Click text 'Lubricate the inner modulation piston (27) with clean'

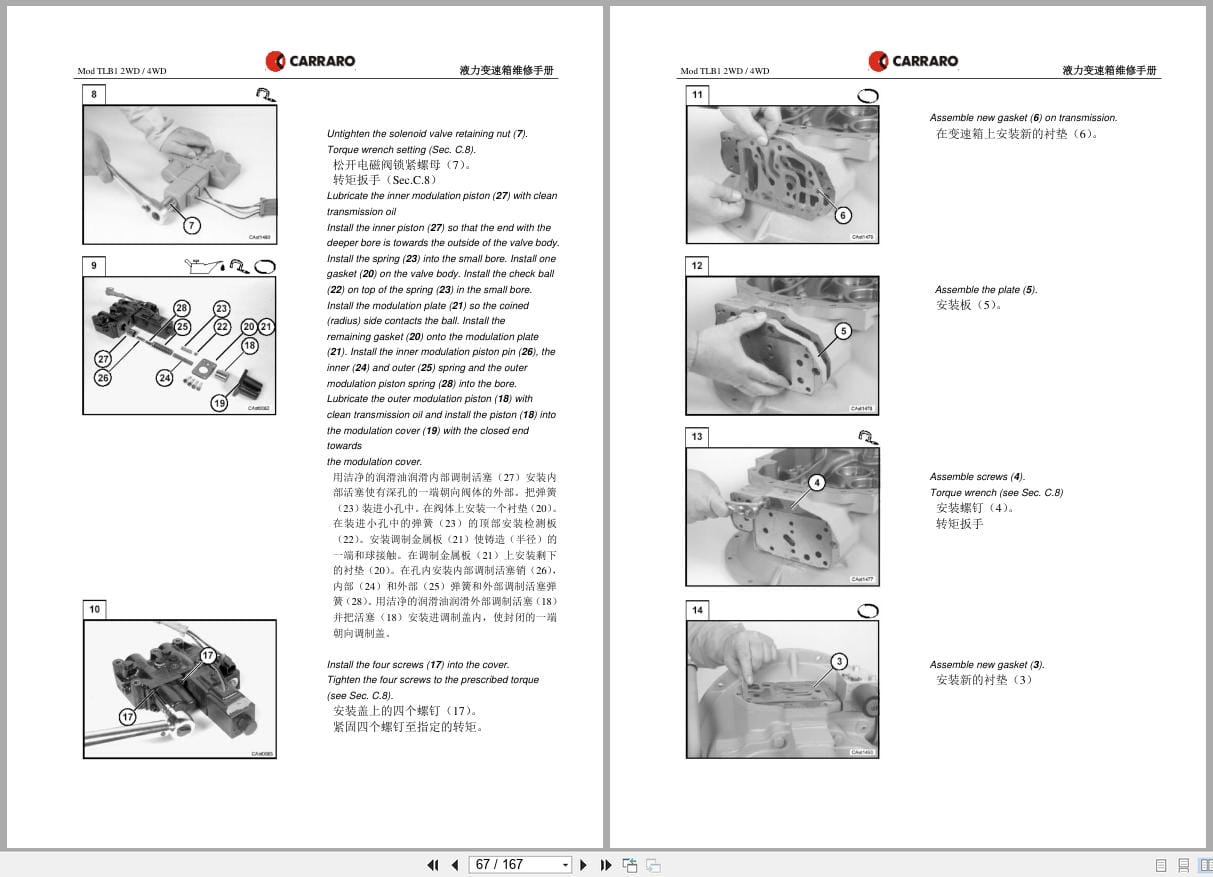click(x=442, y=196)
